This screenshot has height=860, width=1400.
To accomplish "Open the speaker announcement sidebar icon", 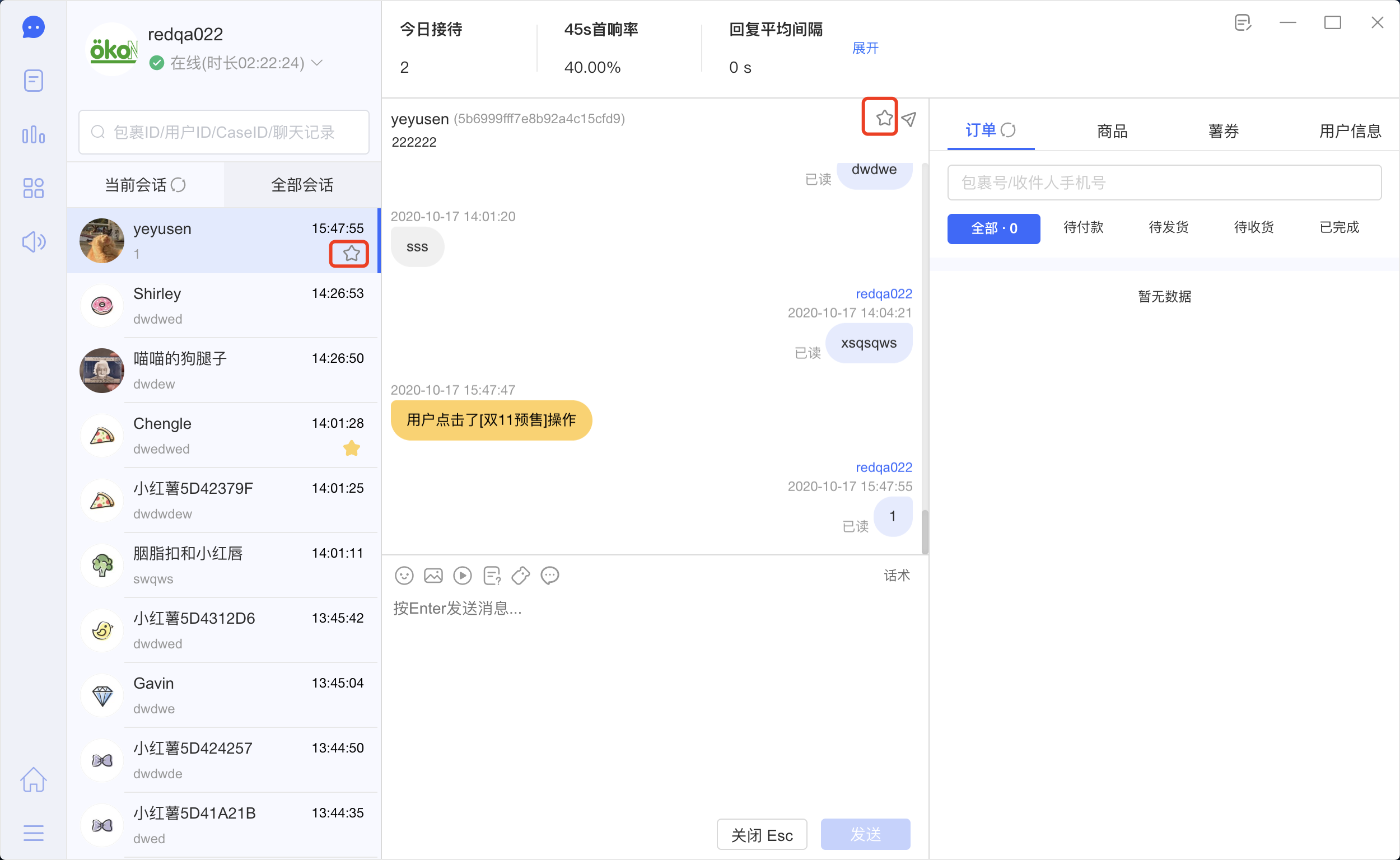I will click(34, 242).
